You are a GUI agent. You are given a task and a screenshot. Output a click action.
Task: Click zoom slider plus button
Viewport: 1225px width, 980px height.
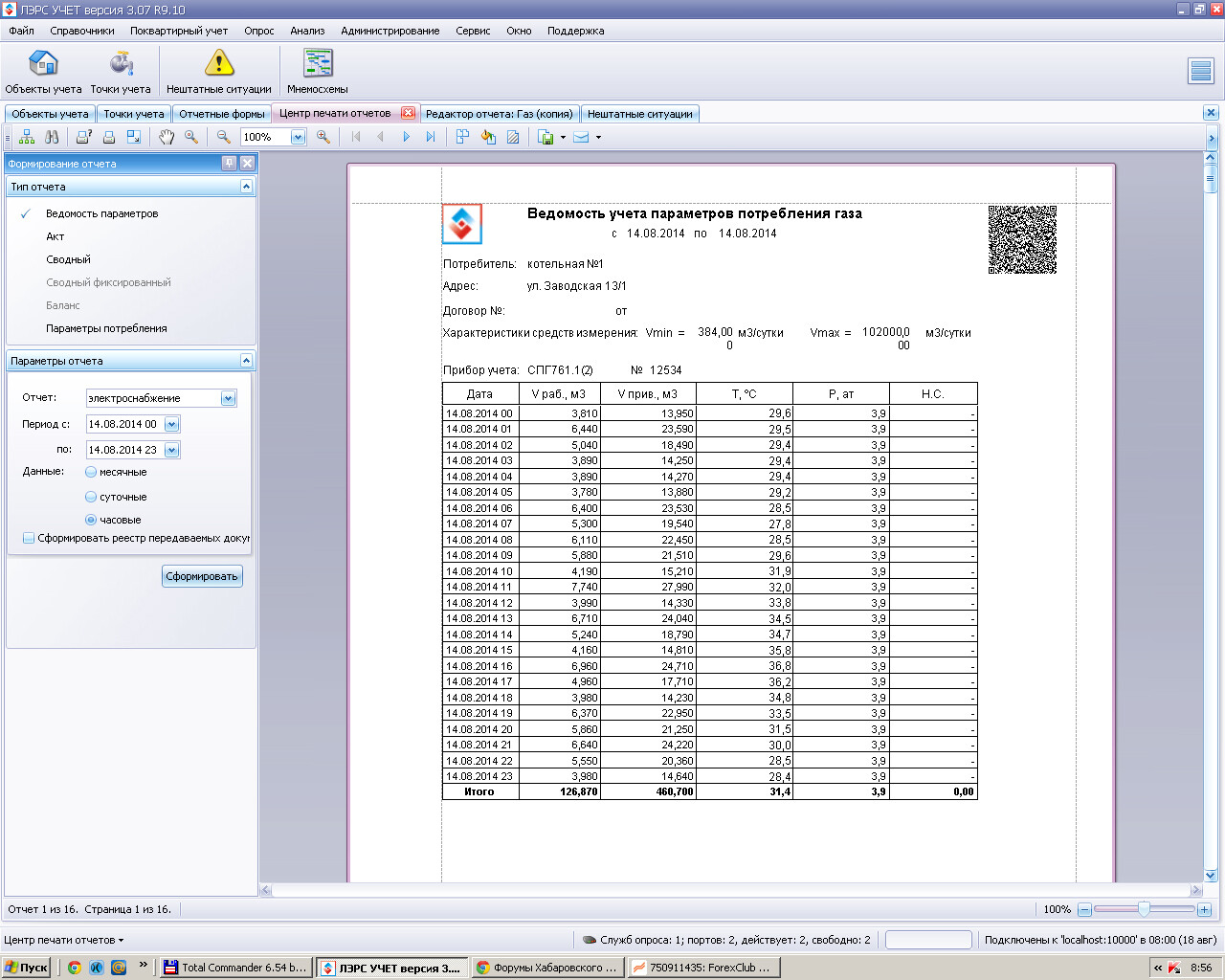pos(1204,909)
